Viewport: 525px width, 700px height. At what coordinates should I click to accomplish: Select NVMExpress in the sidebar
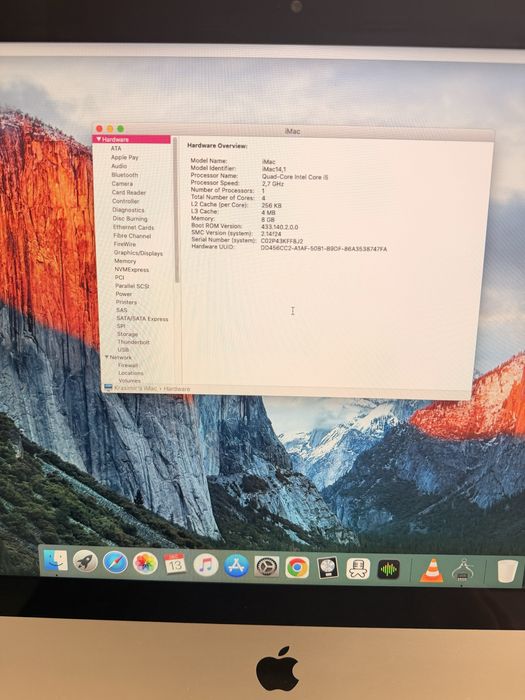click(x=132, y=270)
